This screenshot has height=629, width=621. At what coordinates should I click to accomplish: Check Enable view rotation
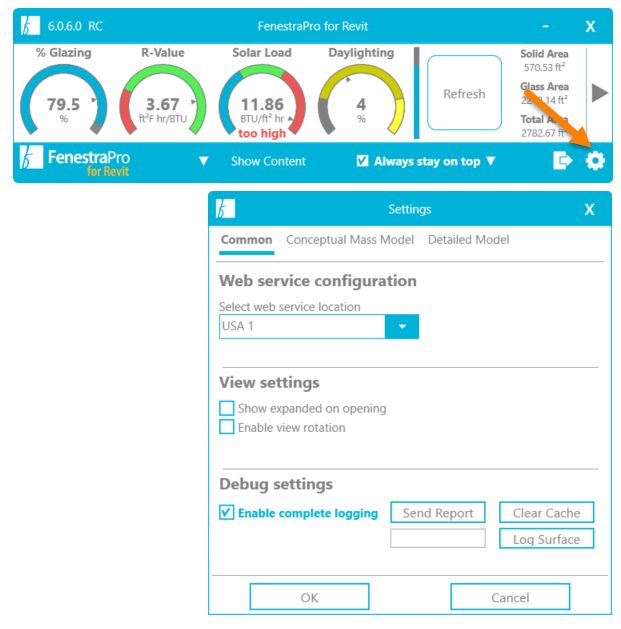[x=227, y=427]
